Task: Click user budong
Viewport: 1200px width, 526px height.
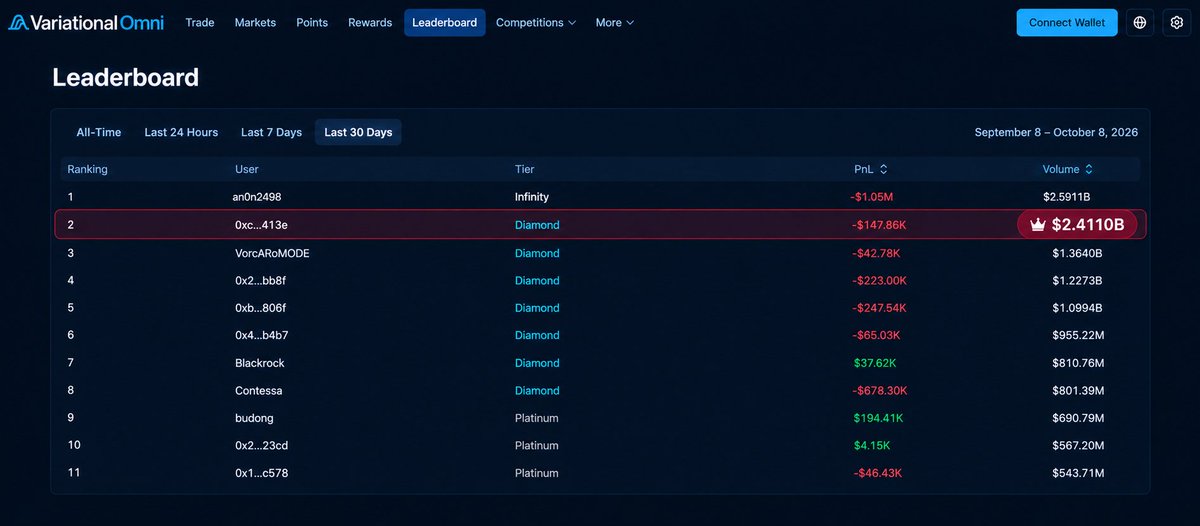Action: [x=253, y=418]
